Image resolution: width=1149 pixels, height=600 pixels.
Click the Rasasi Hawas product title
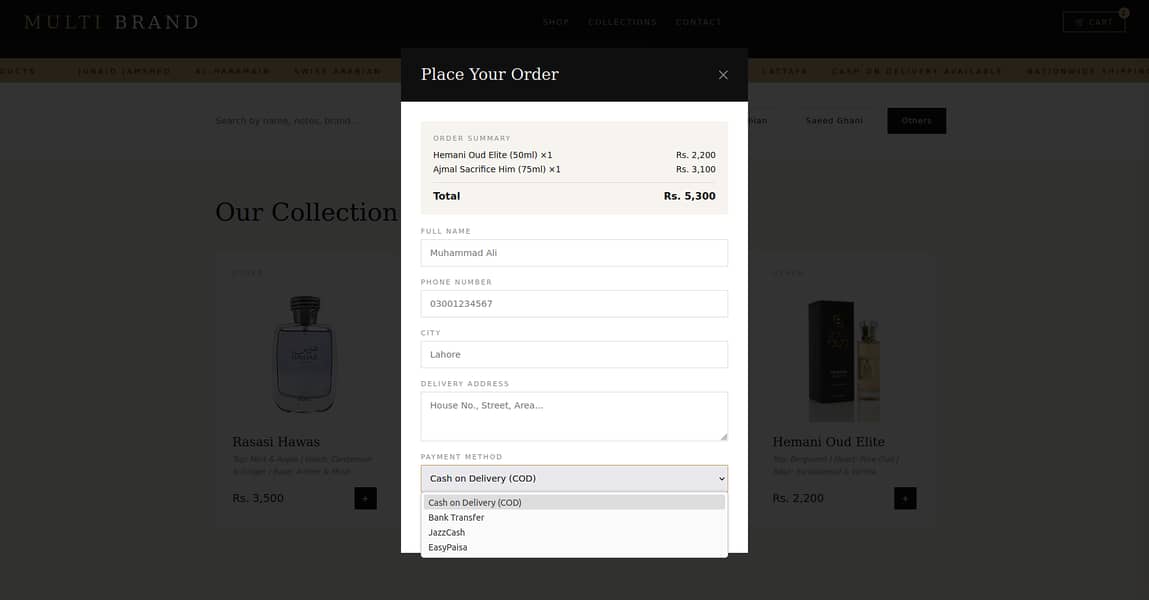tap(276, 442)
